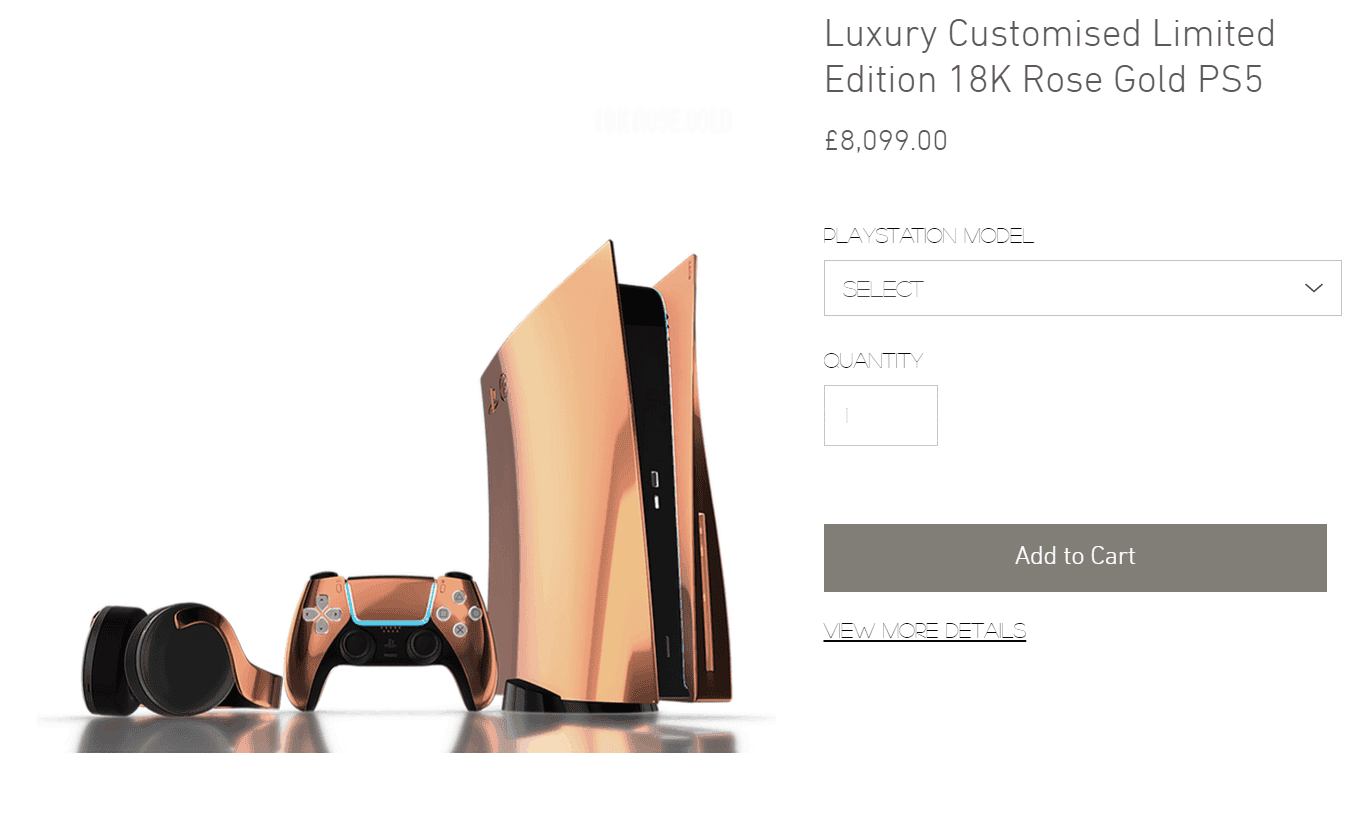
Task: Click the controller's left analog stick
Action: click(x=358, y=646)
